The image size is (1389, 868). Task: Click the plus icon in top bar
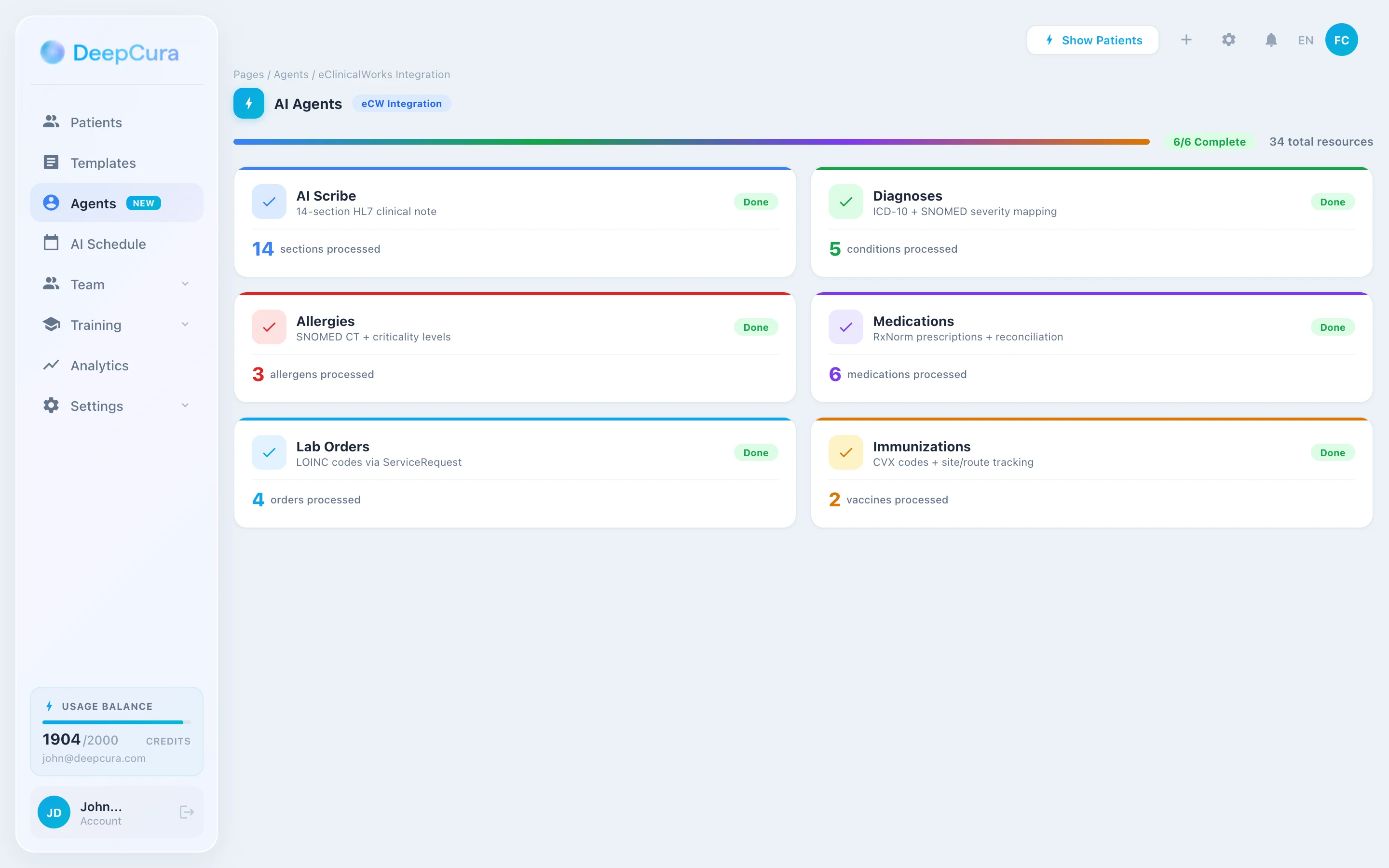(1186, 40)
